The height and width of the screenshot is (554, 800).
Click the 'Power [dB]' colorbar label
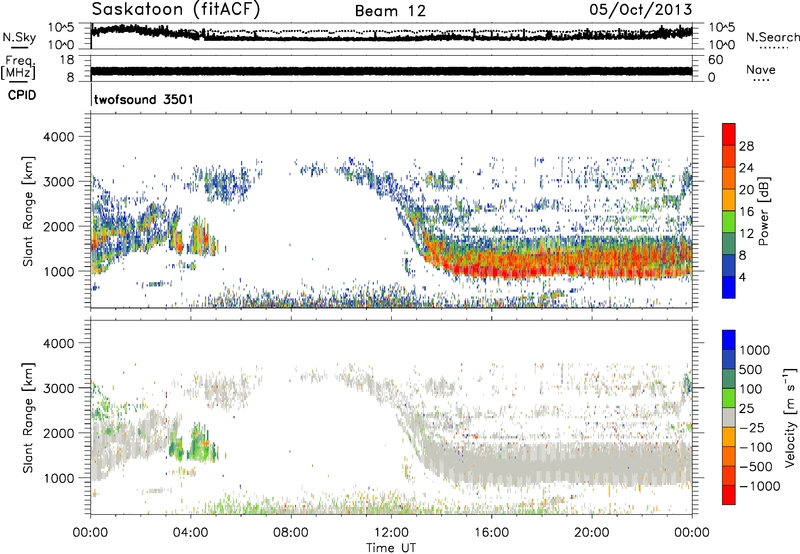pyautogui.click(x=763, y=211)
